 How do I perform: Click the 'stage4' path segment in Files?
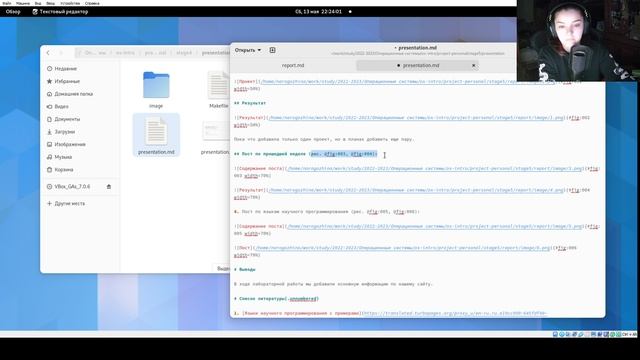coord(184,53)
